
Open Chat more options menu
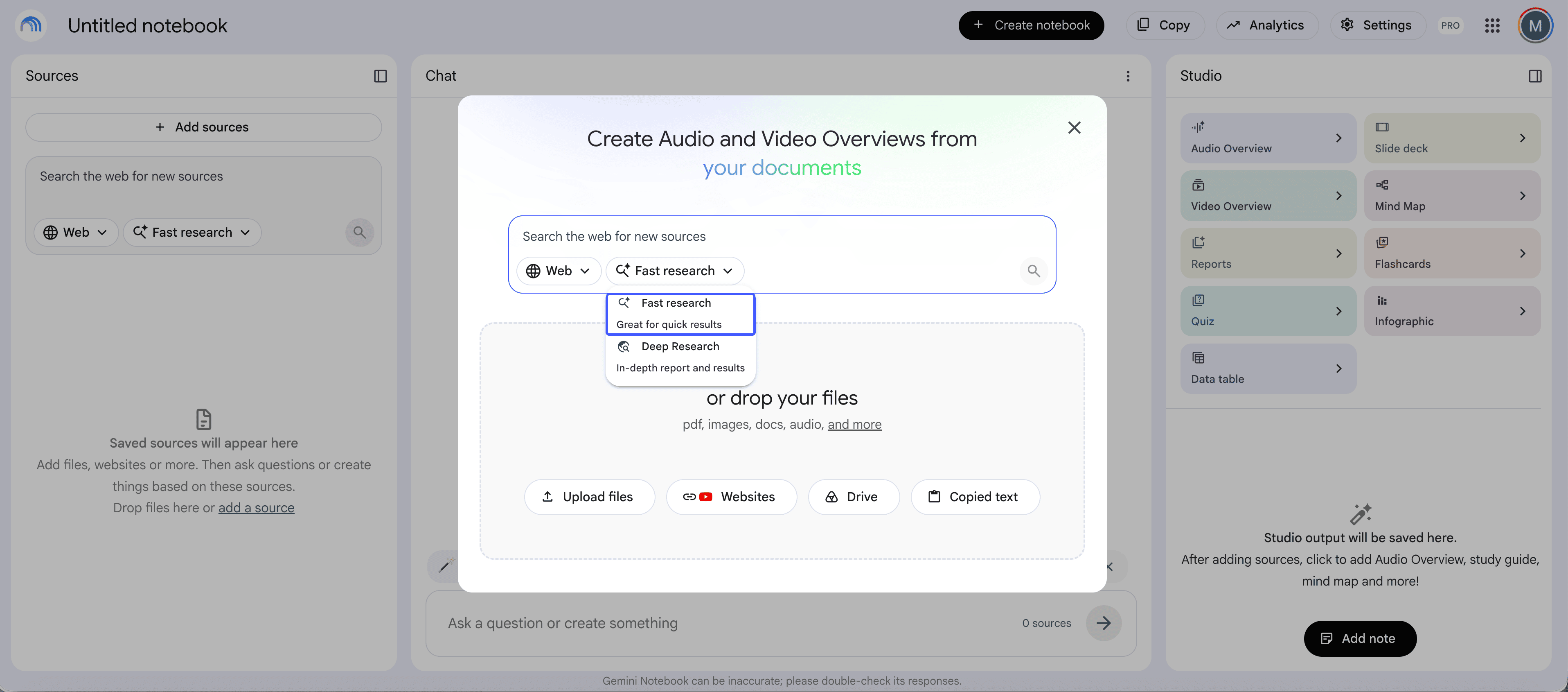1128,76
